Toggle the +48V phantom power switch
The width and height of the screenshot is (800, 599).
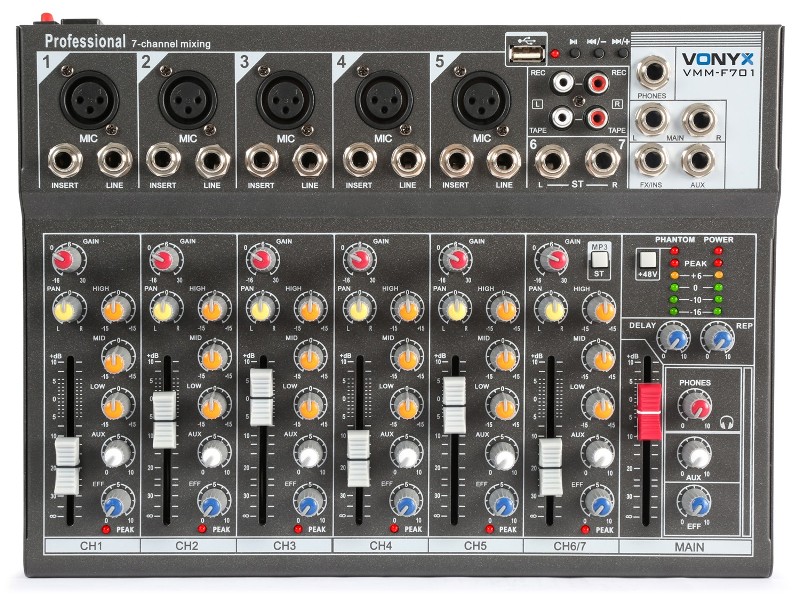646,260
